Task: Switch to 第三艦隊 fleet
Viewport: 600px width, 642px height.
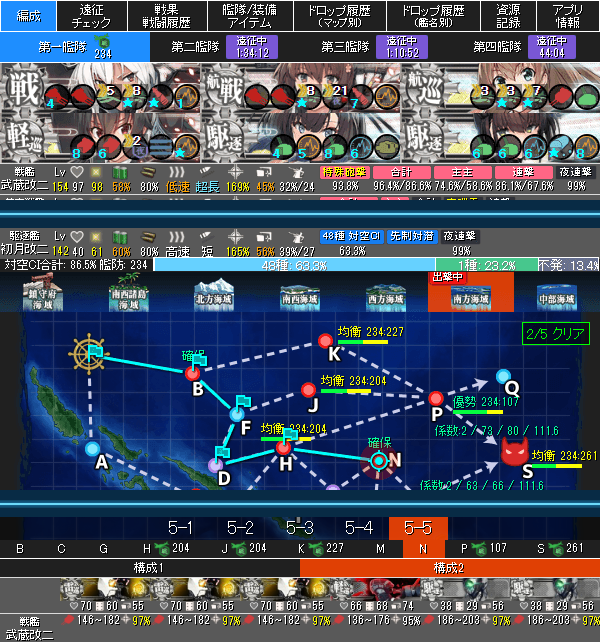Action: 375,47
